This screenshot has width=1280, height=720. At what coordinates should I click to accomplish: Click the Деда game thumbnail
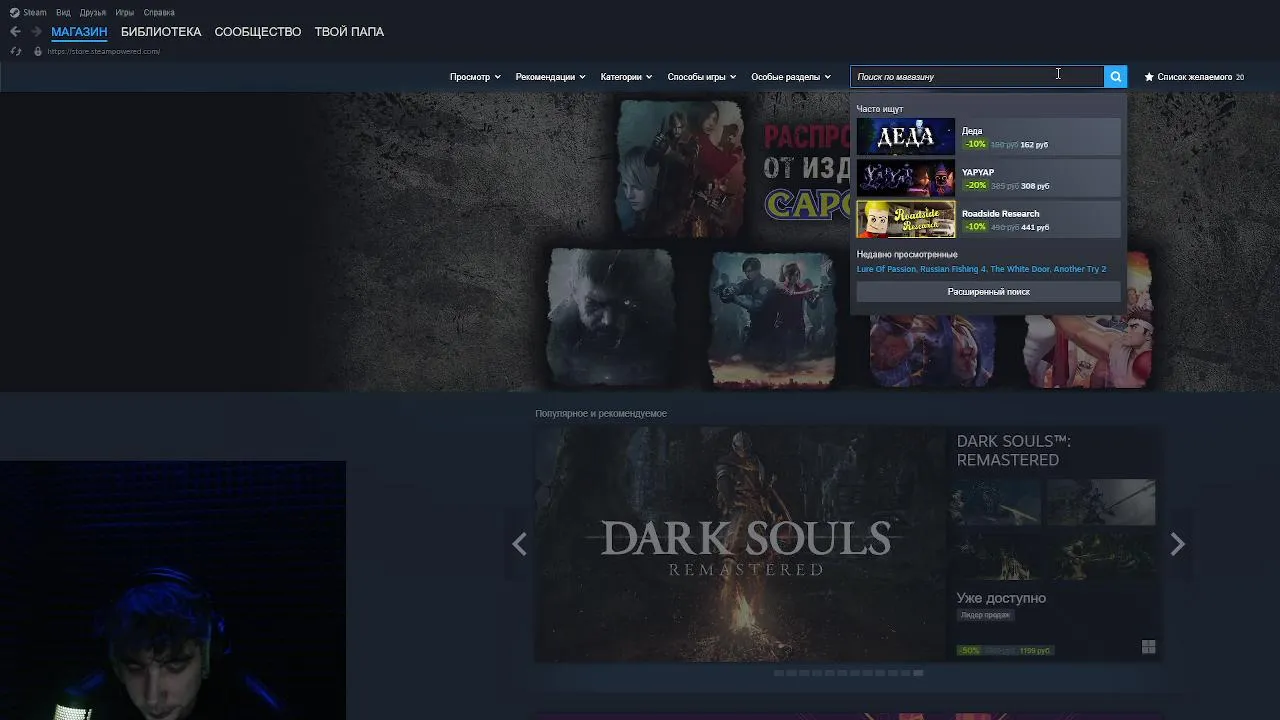click(906, 136)
